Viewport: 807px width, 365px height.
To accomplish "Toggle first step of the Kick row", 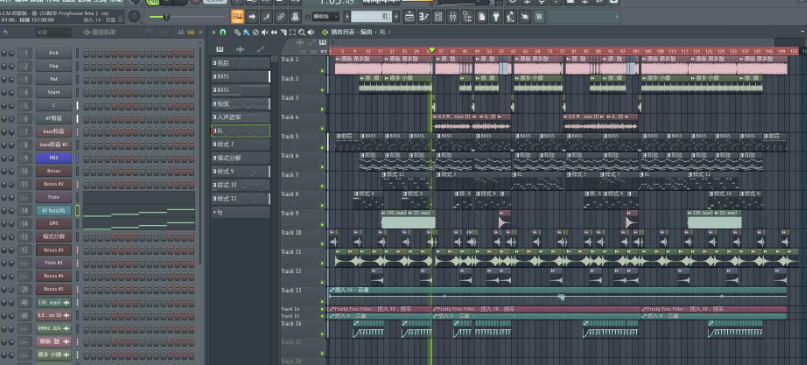I will pyautogui.click(x=86, y=53).
